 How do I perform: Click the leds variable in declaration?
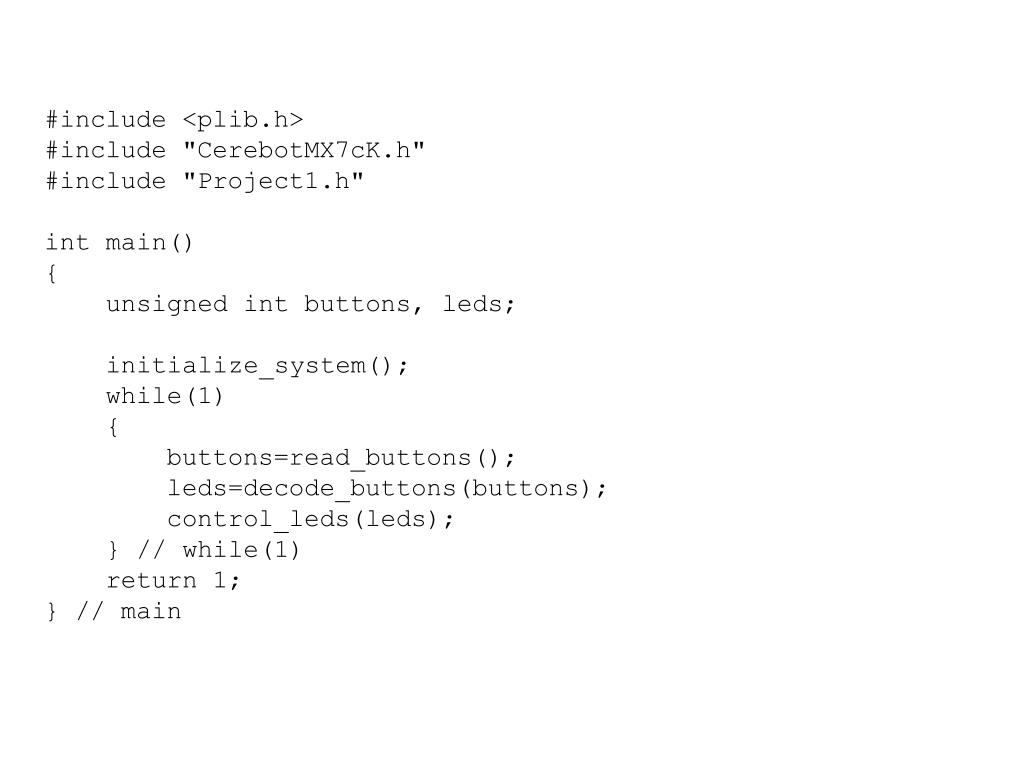click(472, 304)
